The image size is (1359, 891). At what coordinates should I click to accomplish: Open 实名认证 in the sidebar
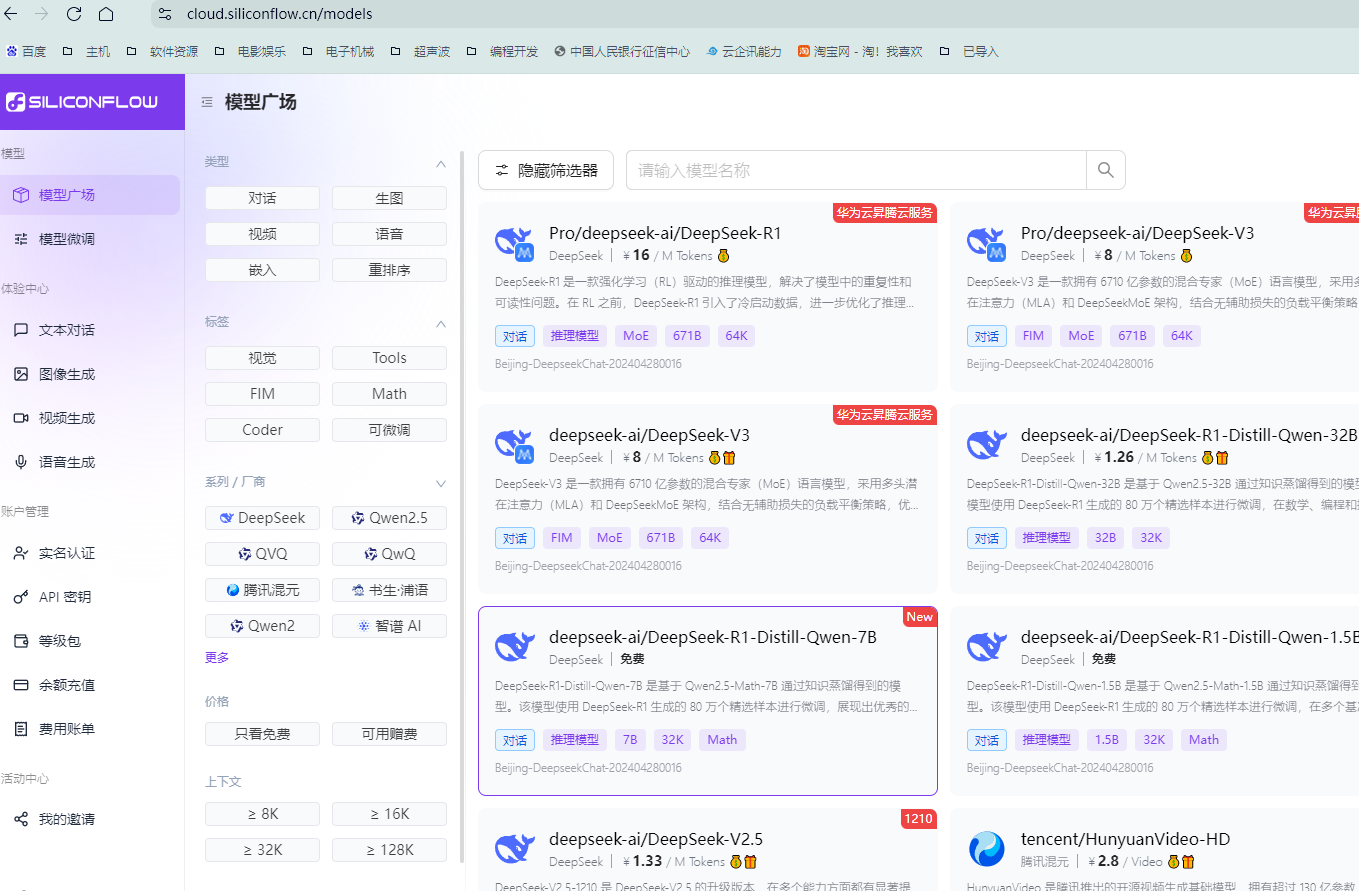(x=90, y=553)
